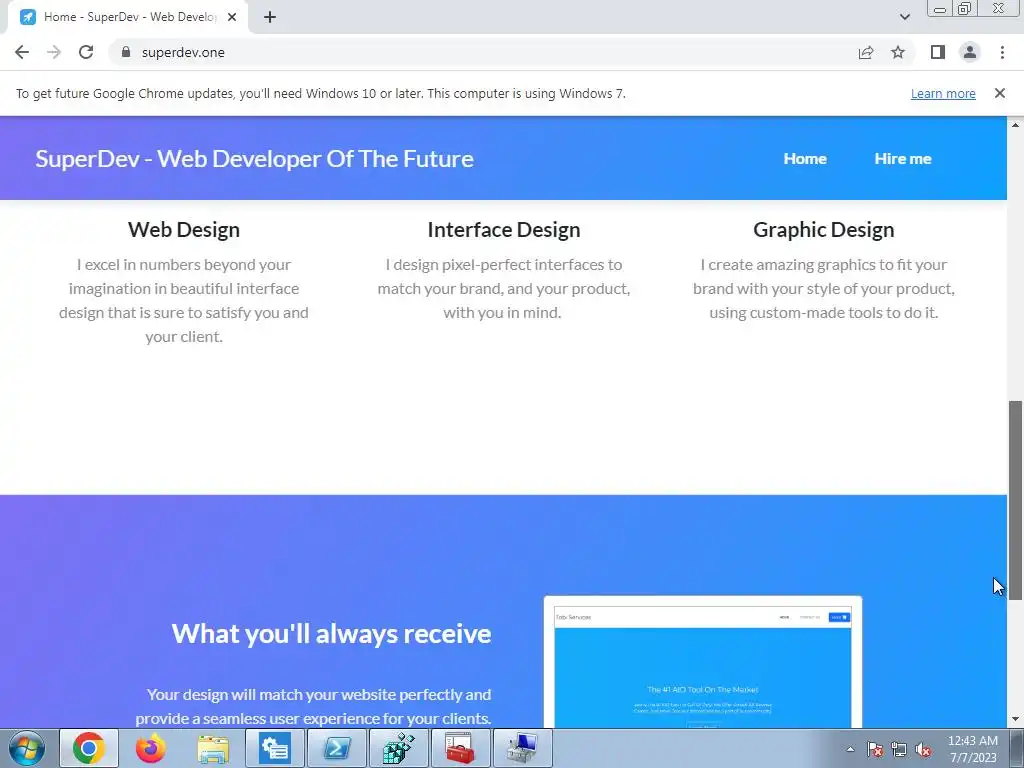The width and height of the screenshot is (1024, 768).
Task: Launch Firefox from the taskbar
Action: pyautogui.click(x=151, y=748)
